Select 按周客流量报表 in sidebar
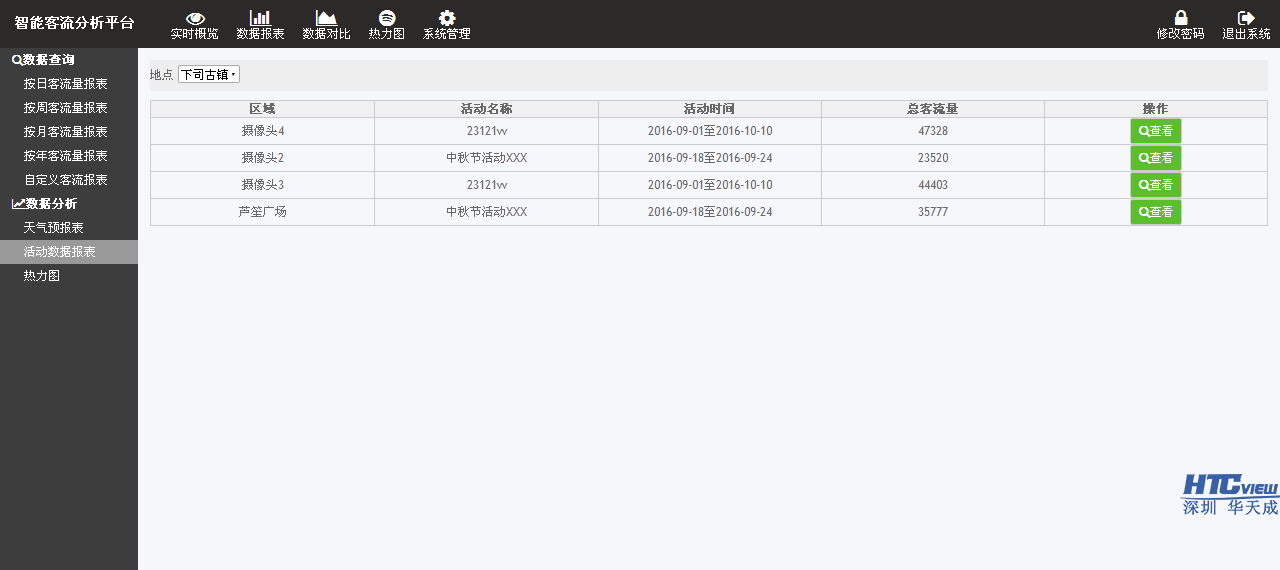 (66, 108)
